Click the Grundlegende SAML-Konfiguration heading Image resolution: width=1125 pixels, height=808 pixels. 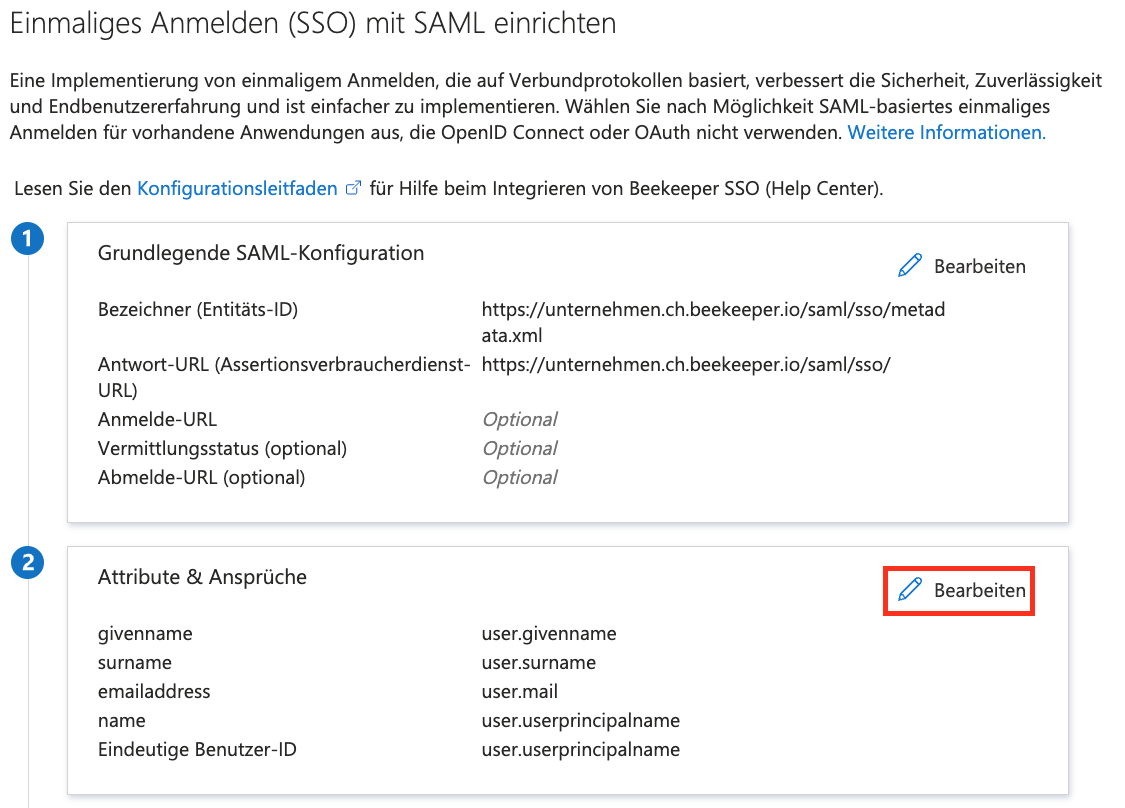pos(261,253)
